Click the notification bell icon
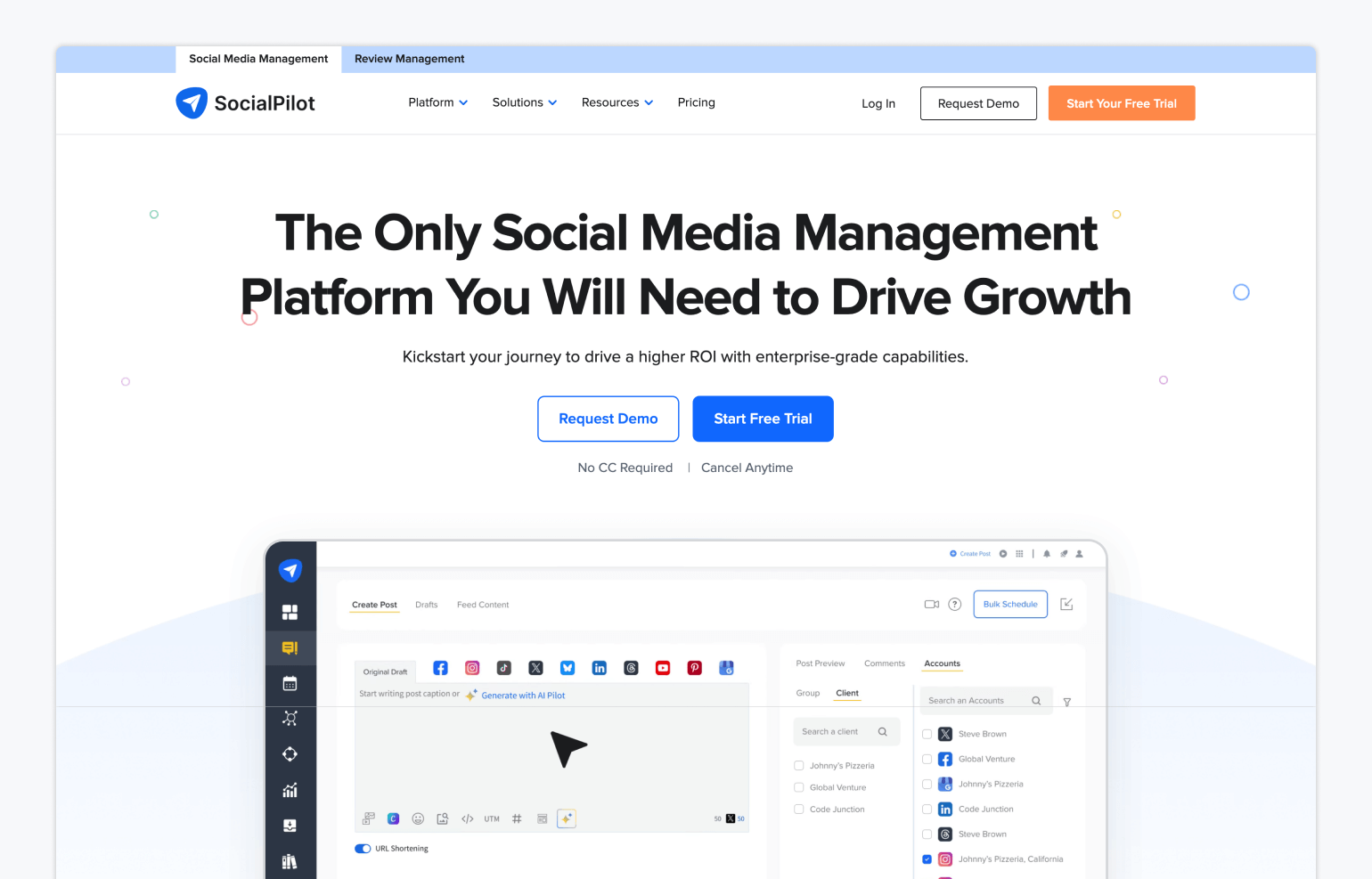The height and width of the screenshot is (879, 1372). (x=1047, y=554)
